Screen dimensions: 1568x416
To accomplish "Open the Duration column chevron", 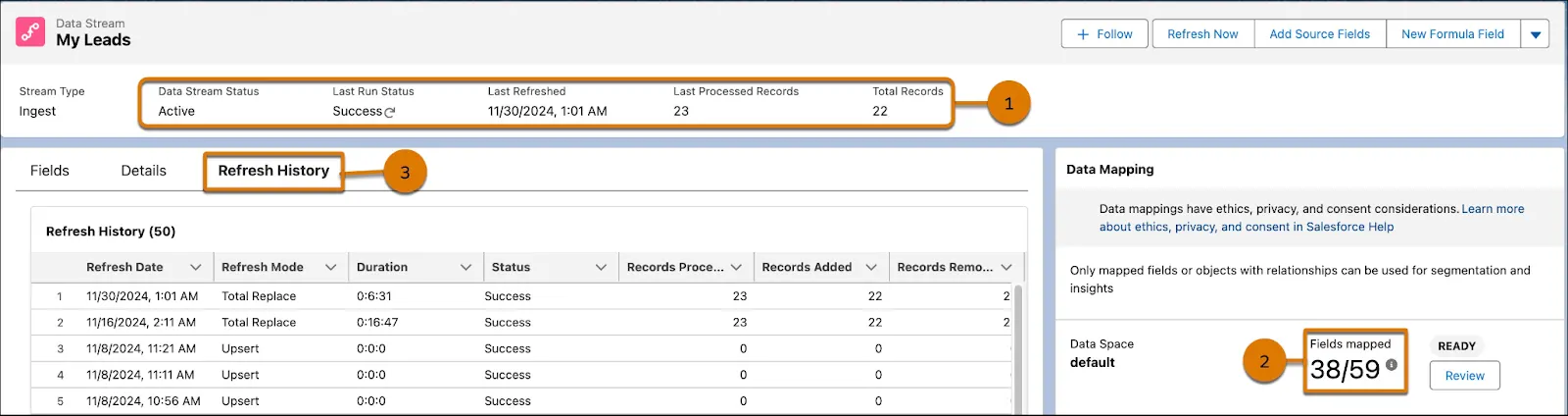I will tap(466, 267).
